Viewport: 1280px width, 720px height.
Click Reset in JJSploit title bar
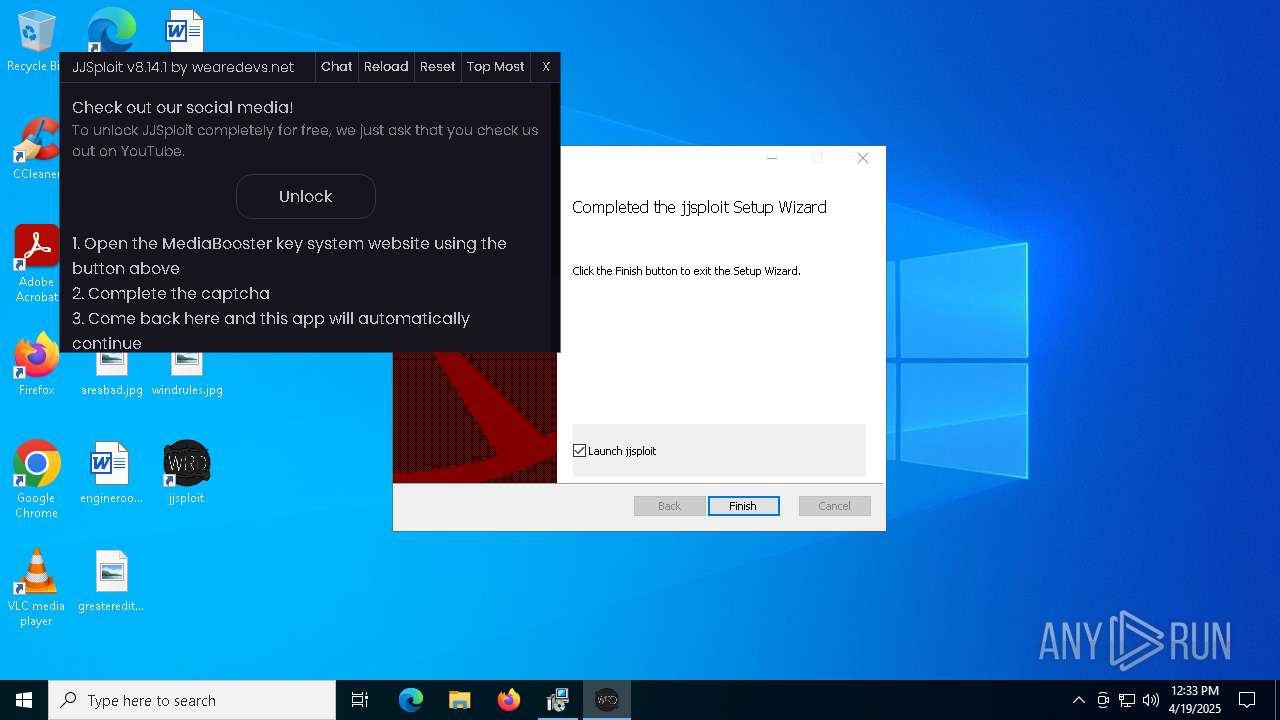(x=437, y=67)
